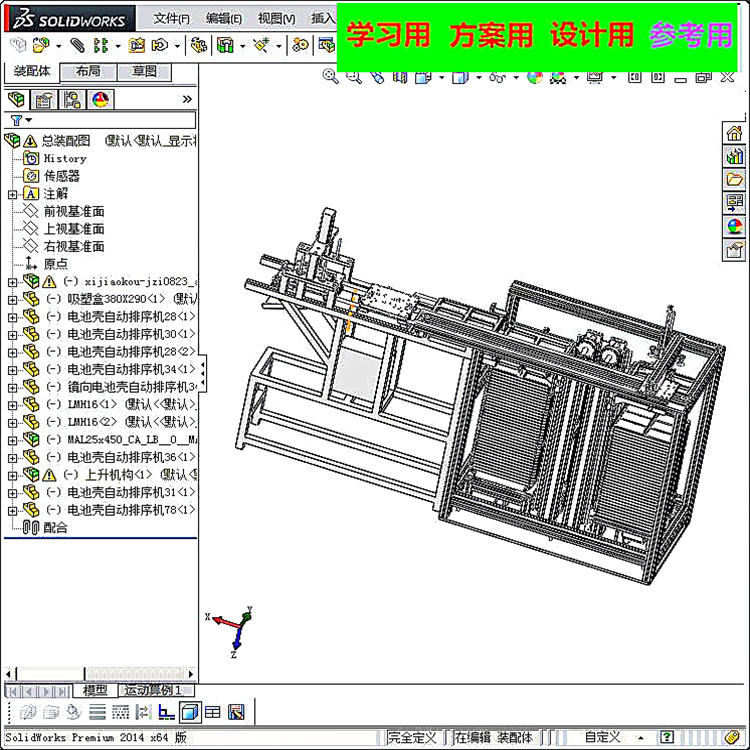Expand the xijiaokou-jzi0823 subassembly node
The width and height of the screenshot is (750, 750).
point(12,282)
